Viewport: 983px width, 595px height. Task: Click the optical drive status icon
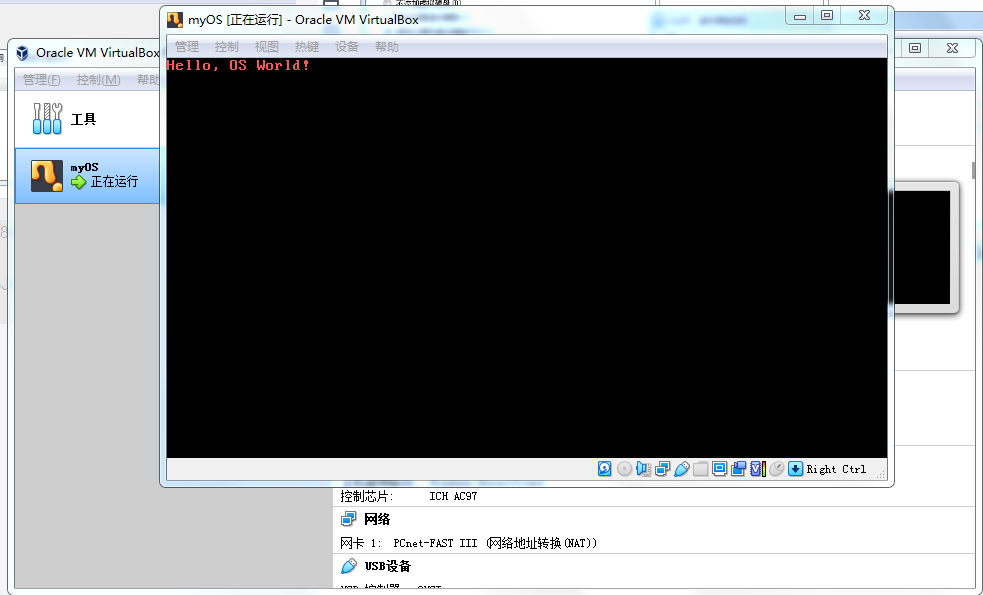click(x=624, y=468)
